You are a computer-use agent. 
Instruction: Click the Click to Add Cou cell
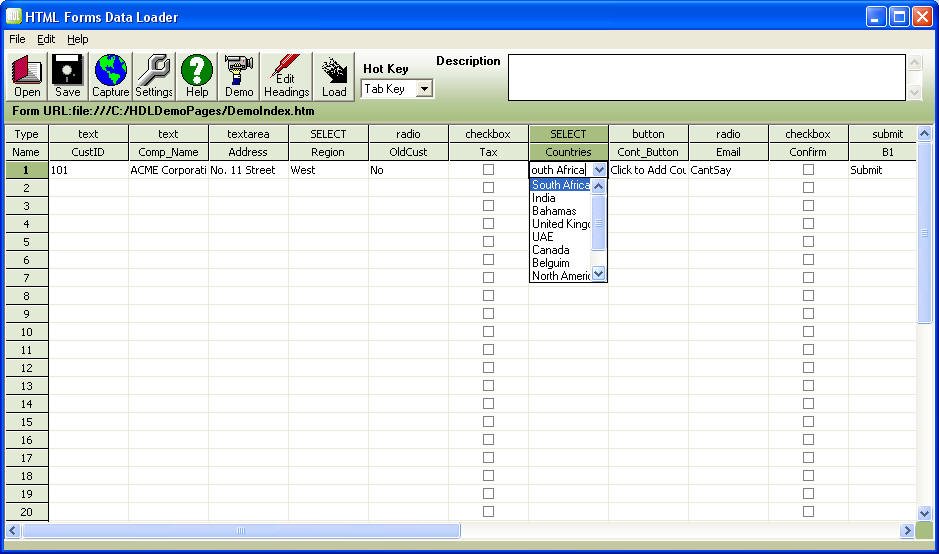pos(648,170)
